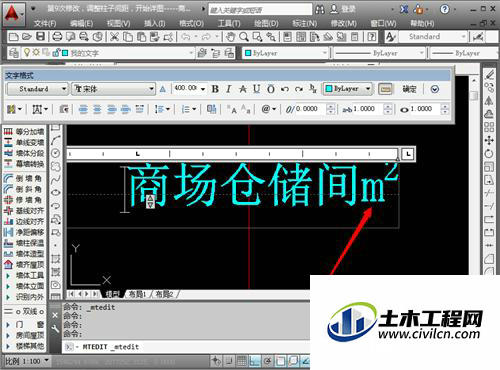Open the 绘图(D) menu
Image resolution: width=500 pixels, height=370 pixels.
266,23
